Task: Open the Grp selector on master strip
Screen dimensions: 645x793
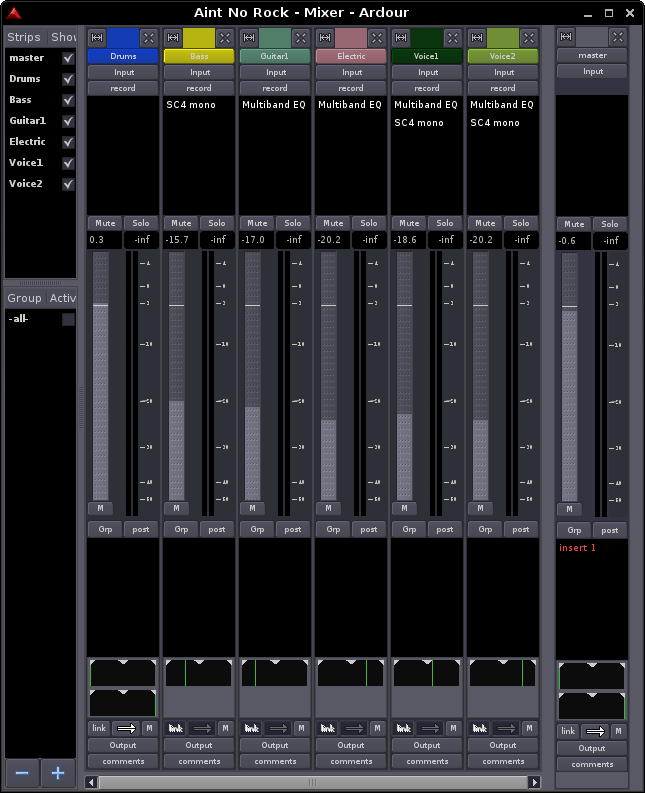Action: coord(574,530)
